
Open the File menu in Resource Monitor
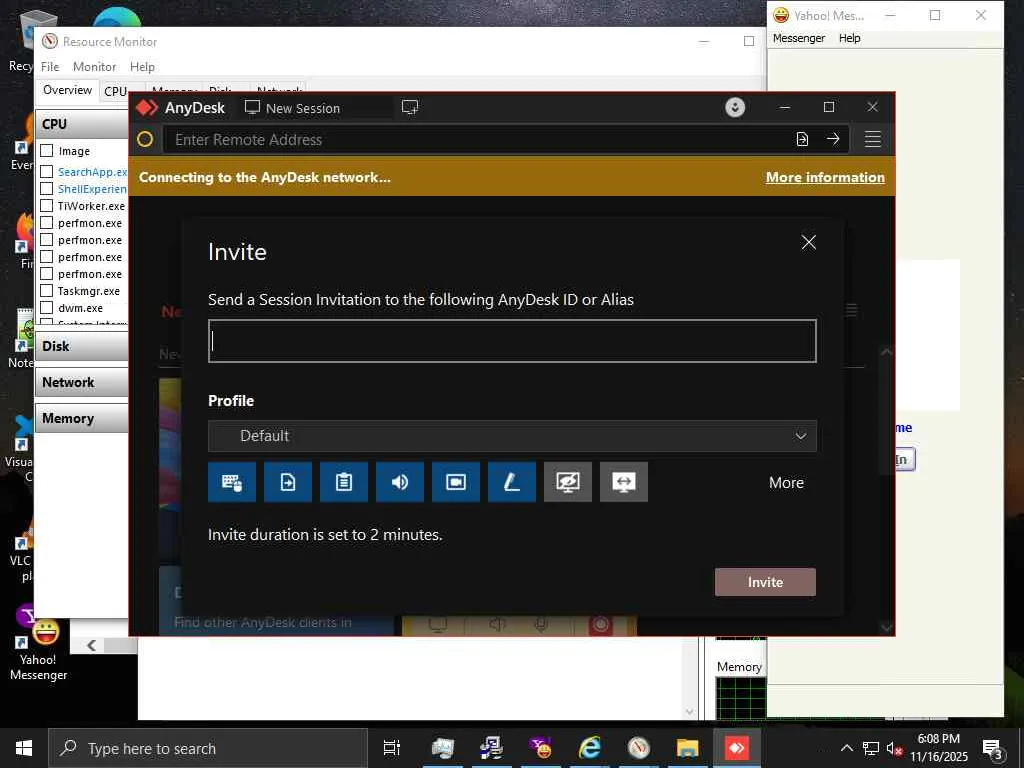pyautogui.click(x=50, y=67)
